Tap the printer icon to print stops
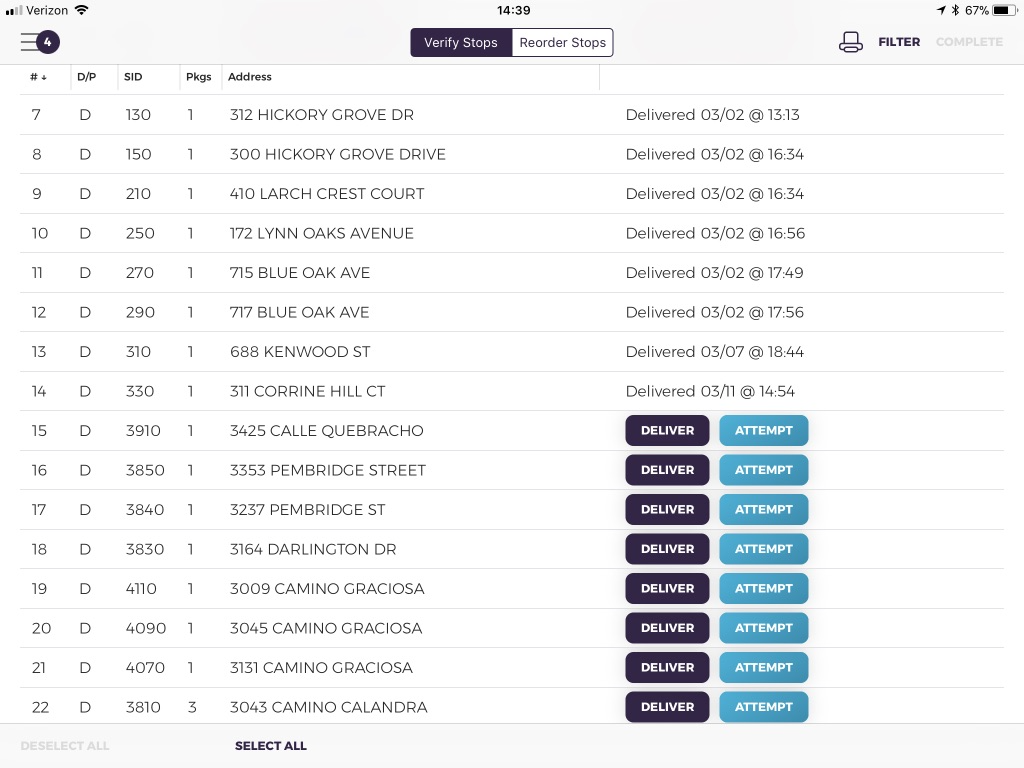This screenshot has height=768, width=1024. (x=851, y=42)
